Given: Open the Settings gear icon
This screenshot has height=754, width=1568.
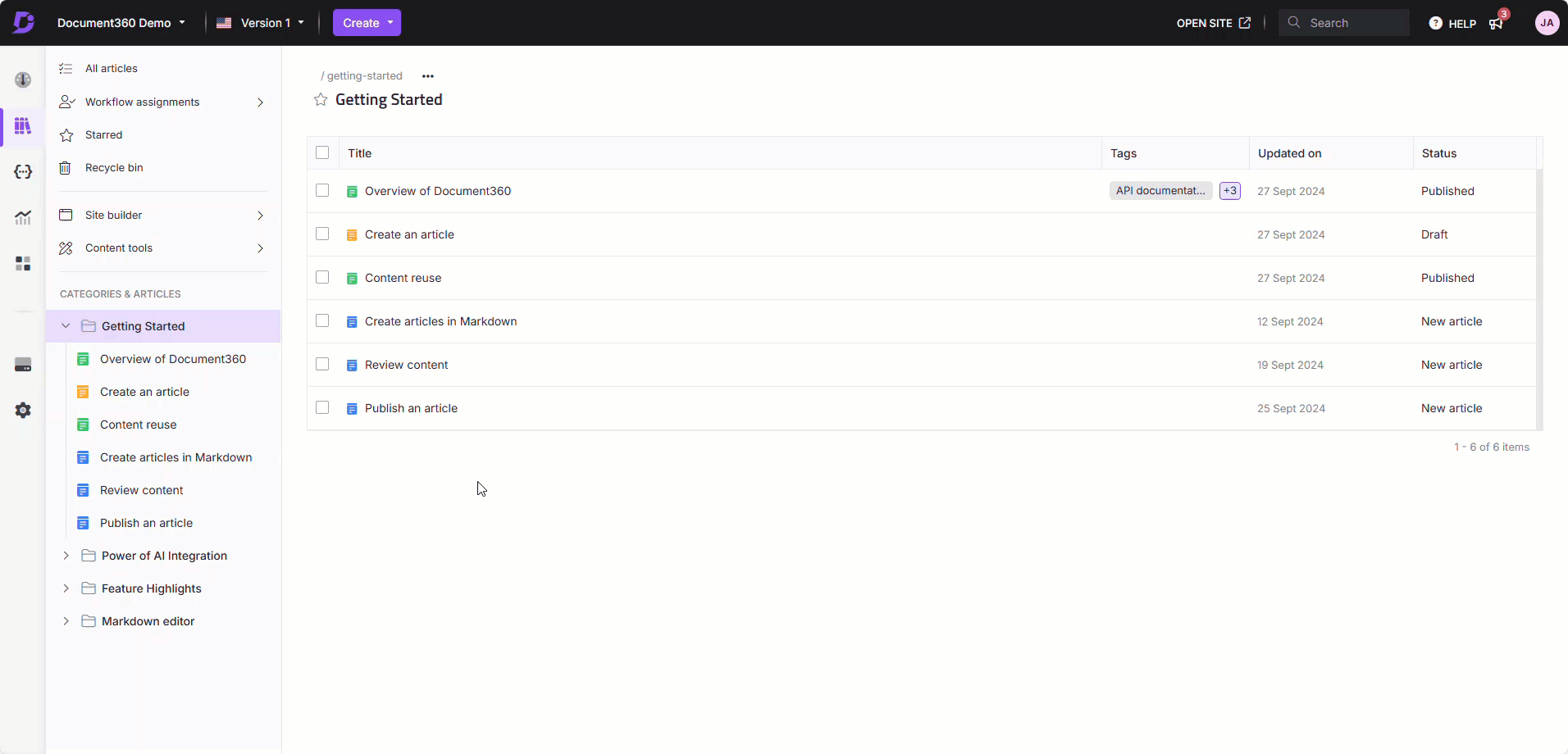Looking at the screenshot, I should 23,410.
